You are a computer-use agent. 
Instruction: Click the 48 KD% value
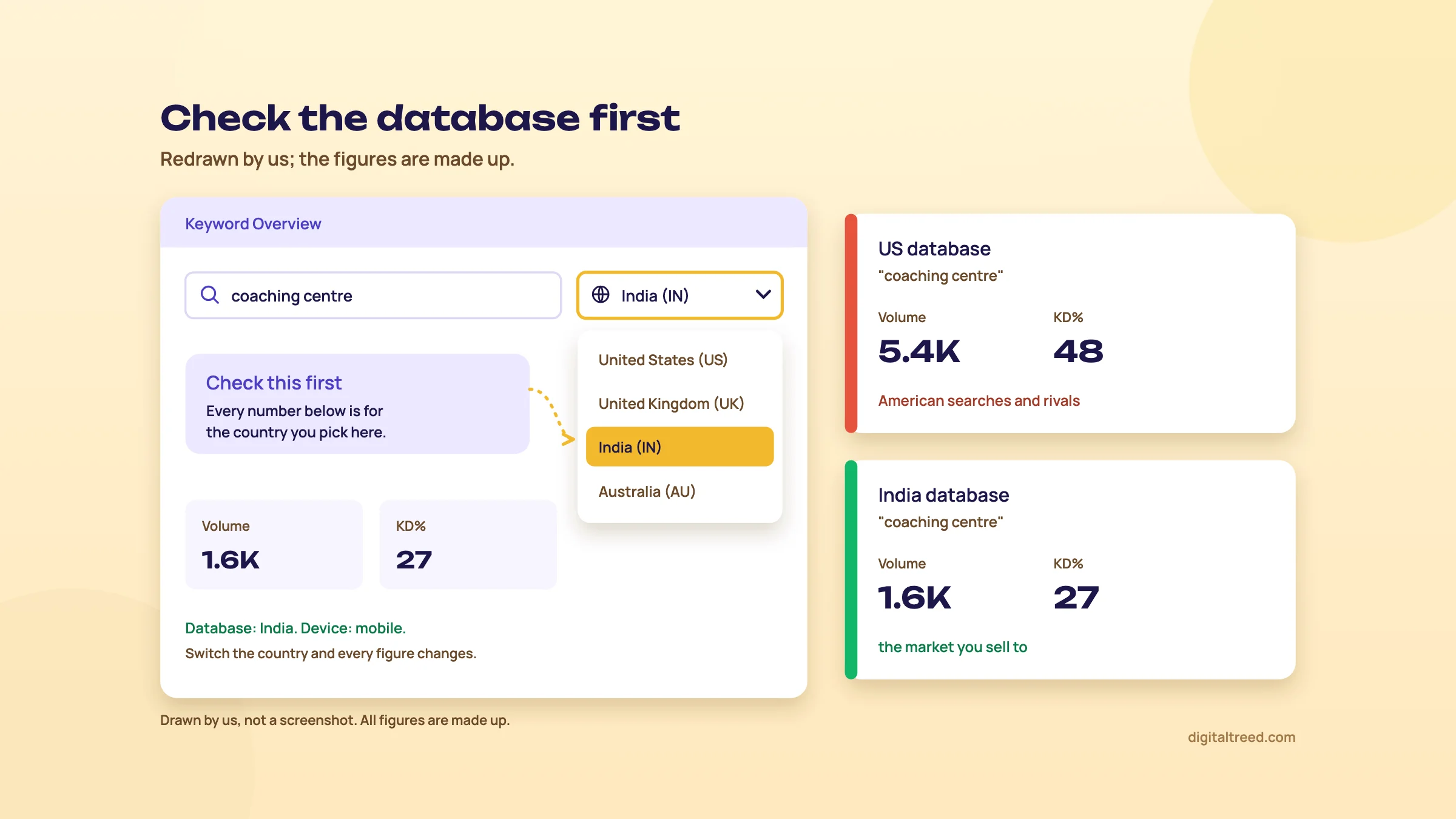pyautogui.click(x=1078, y=351)
